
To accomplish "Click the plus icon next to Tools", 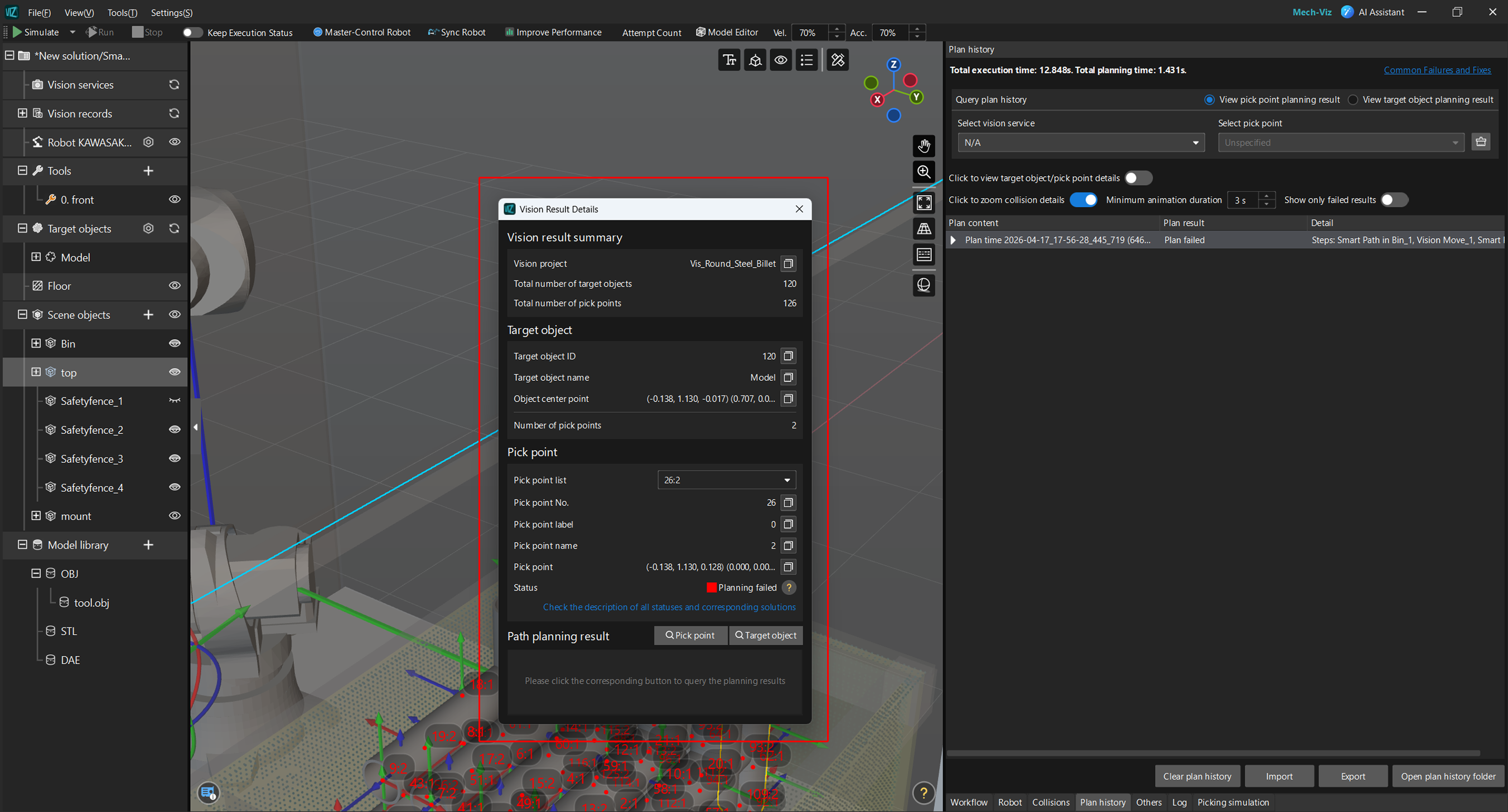I will point(148,171).
